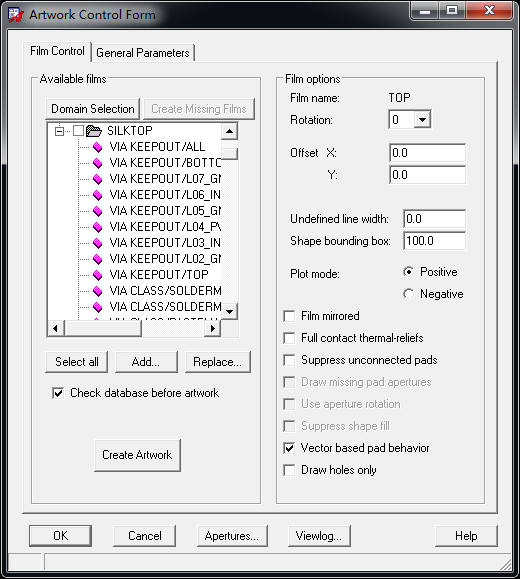This screenshot has width=520, height=579.
Task: Click the pink icon beside VIA KEEPOUT/ALL
Action: pyautogui.click(x=98, y=147)
